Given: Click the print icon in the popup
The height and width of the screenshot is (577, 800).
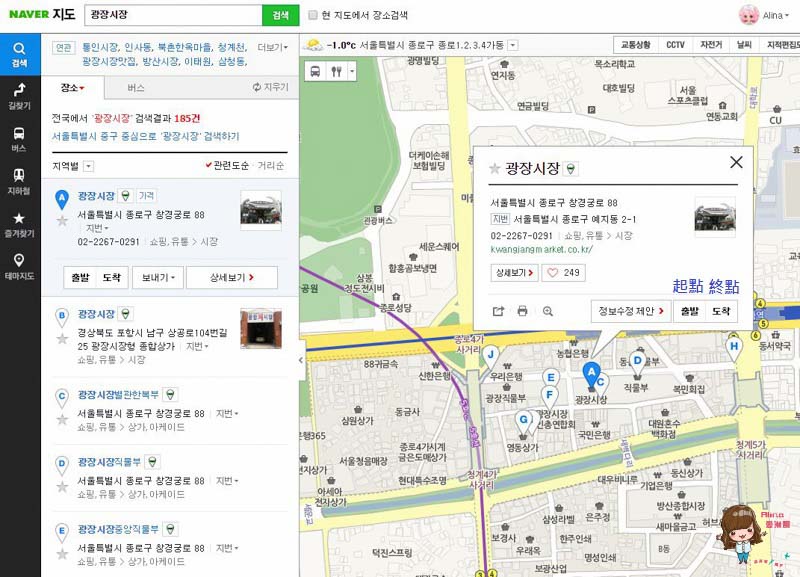Looking at the screenshot, I should [x=522, y=311].
